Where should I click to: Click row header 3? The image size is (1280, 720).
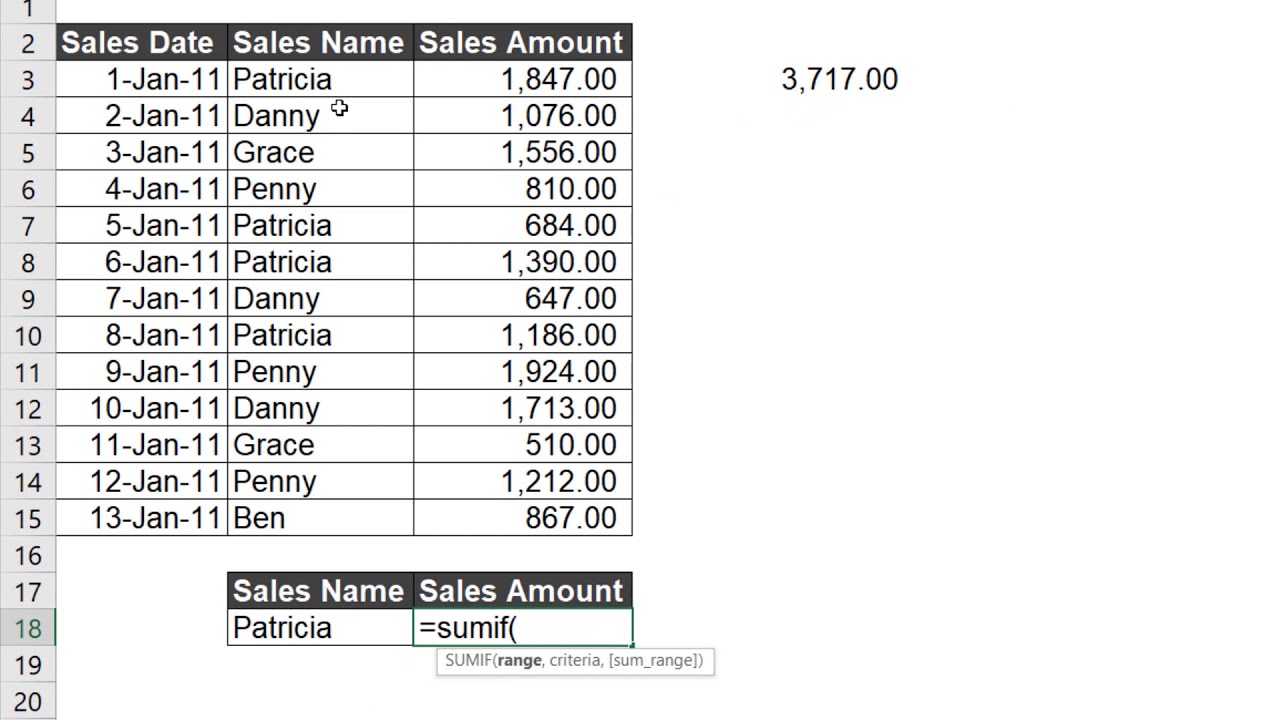[x=28, y=80]
